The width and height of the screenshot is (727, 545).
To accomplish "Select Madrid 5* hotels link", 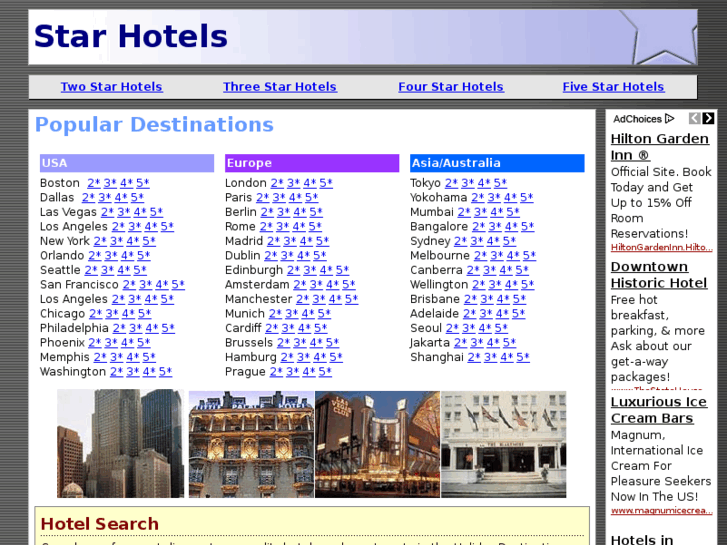I will tap(322, 241).
